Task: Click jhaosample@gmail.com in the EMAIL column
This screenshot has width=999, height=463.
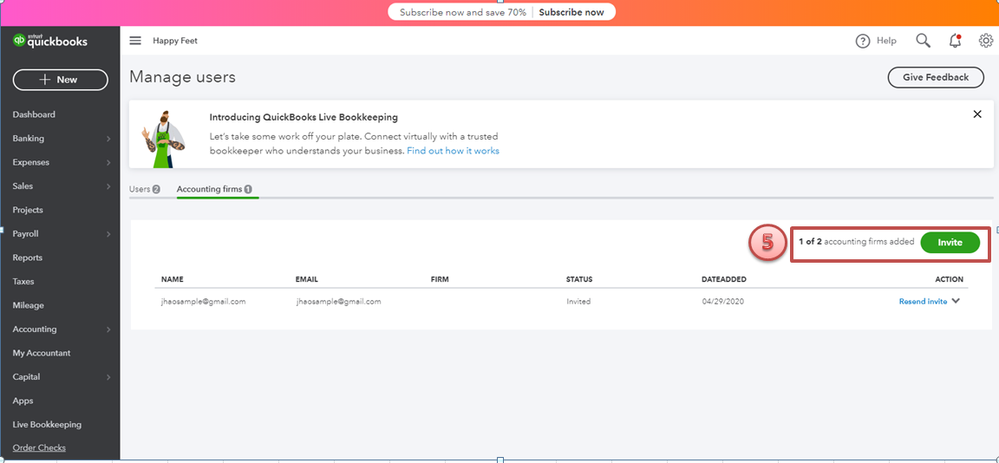Action: (x=338, y=301)
